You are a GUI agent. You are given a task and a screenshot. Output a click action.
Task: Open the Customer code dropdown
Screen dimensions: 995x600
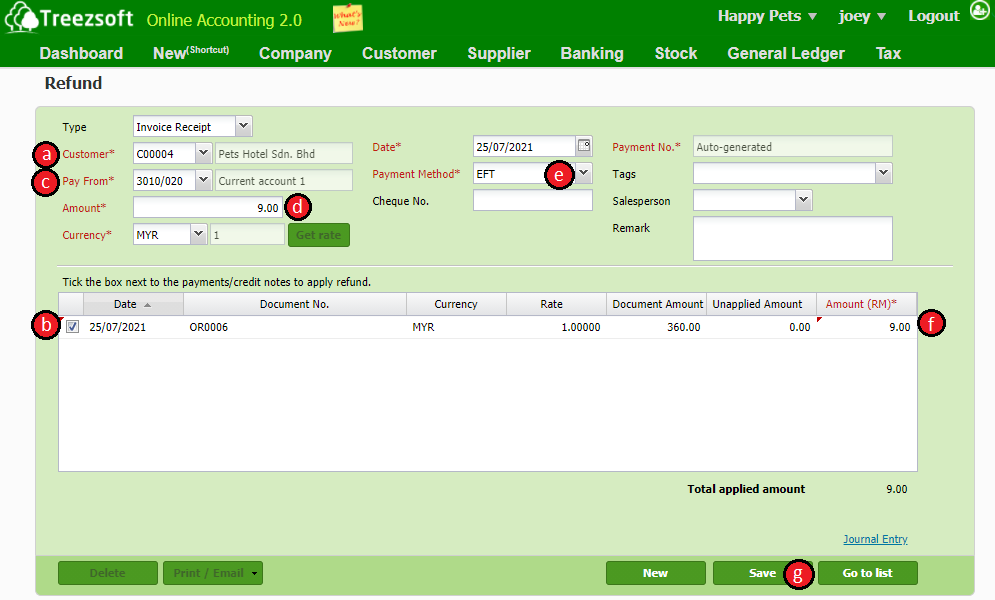pyautogui.click(x=203, y=153)
